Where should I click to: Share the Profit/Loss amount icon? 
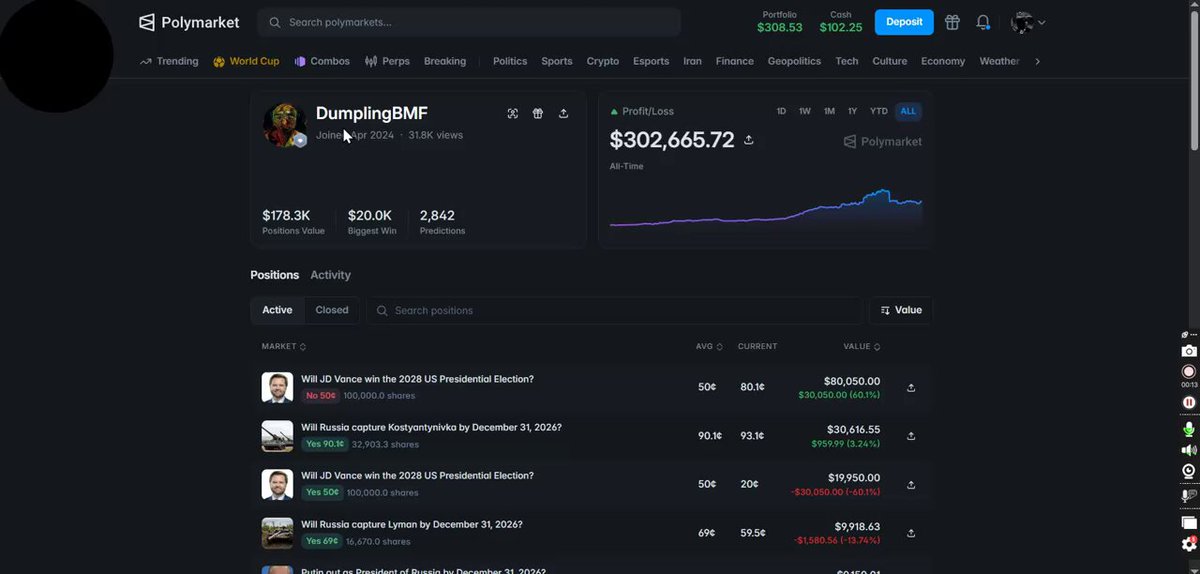pos(749,140)
